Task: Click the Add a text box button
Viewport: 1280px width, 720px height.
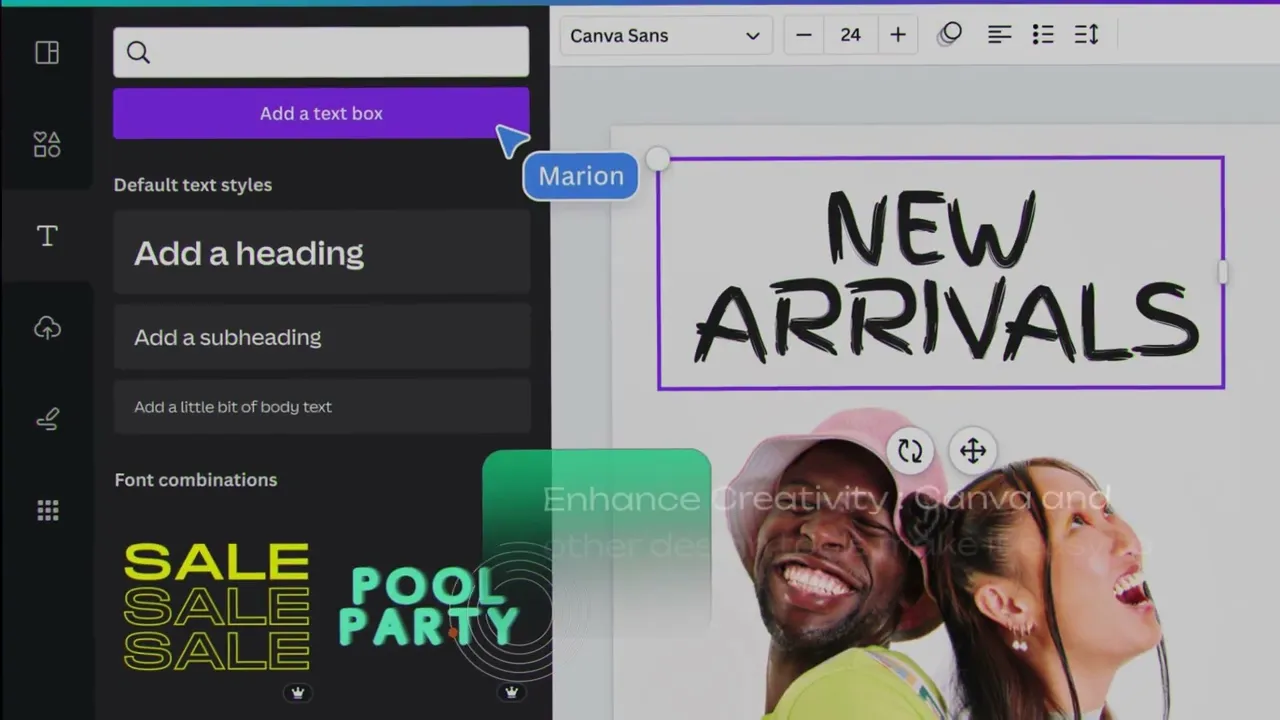Action: point(321,113)
